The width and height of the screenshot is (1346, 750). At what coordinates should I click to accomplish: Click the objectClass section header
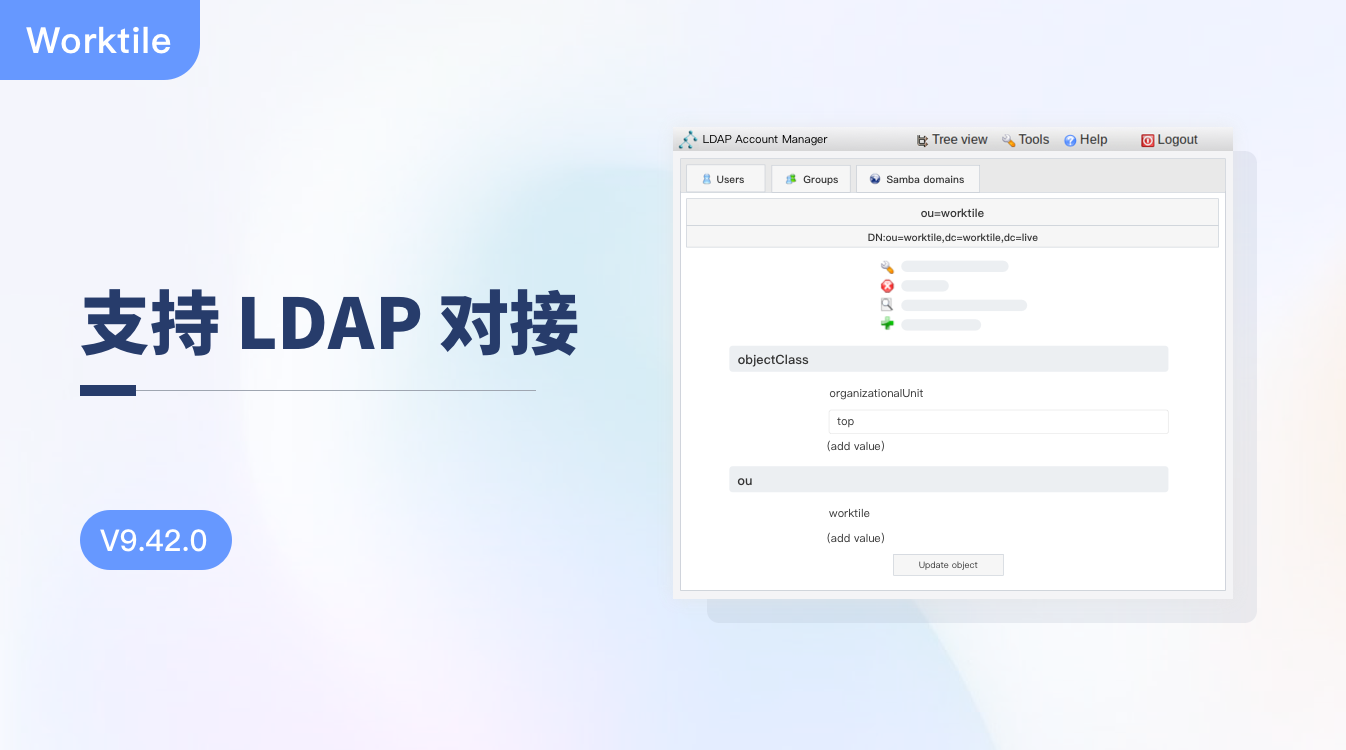[x=948, y=359]
